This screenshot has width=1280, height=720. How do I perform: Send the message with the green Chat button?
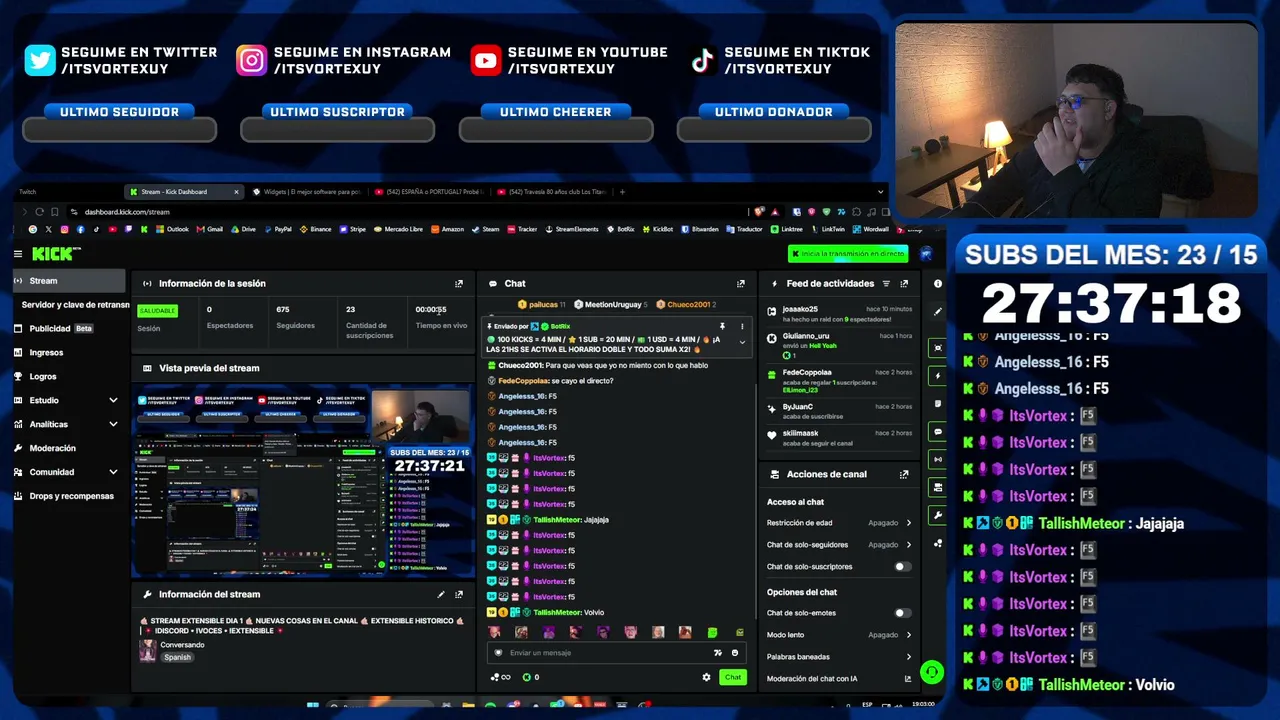click(x=733, y=677)
